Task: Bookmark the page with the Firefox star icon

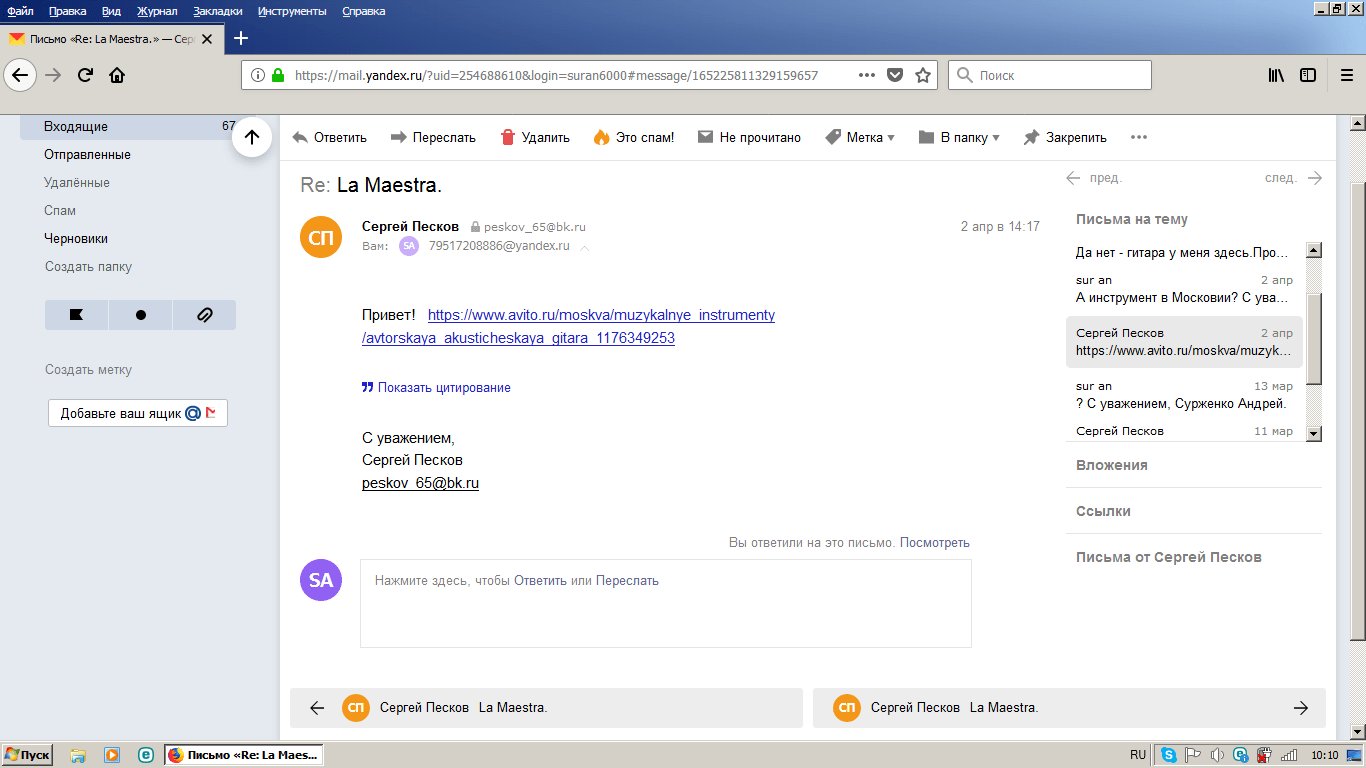Action: pyautogui.click(x=923, y=75)
